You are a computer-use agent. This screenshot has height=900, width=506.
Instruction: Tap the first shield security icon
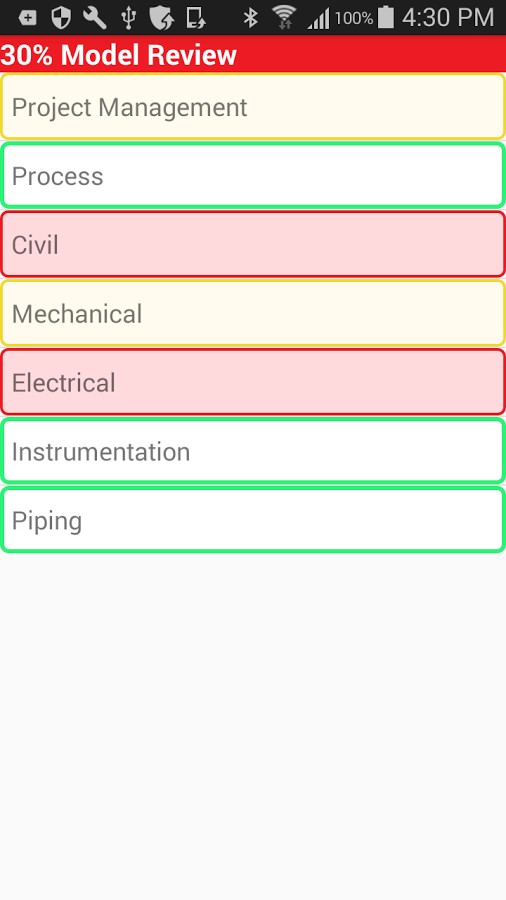click(61, 18)
